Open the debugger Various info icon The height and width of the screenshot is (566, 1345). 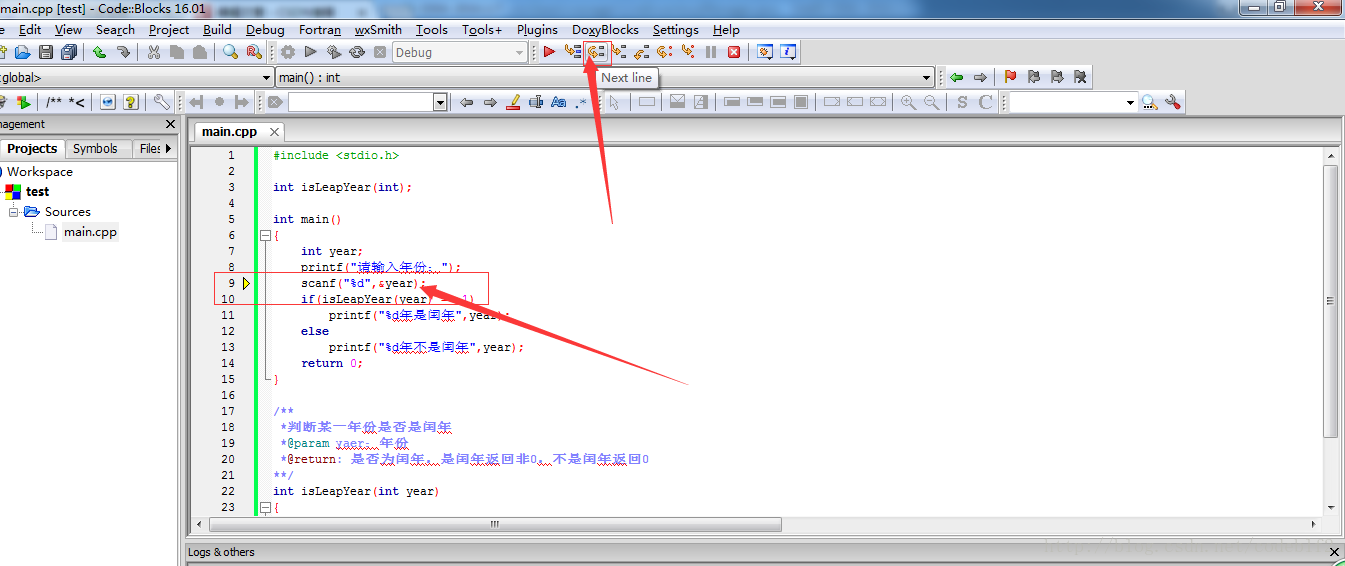coord(788,52)
